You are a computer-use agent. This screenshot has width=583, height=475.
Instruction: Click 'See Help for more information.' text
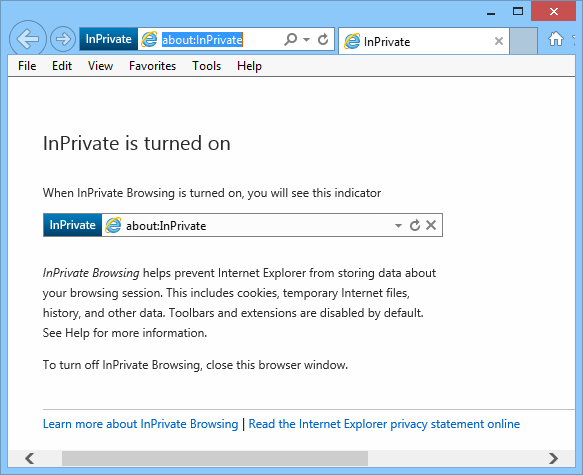pyautogui.click(x=125, y=333)
